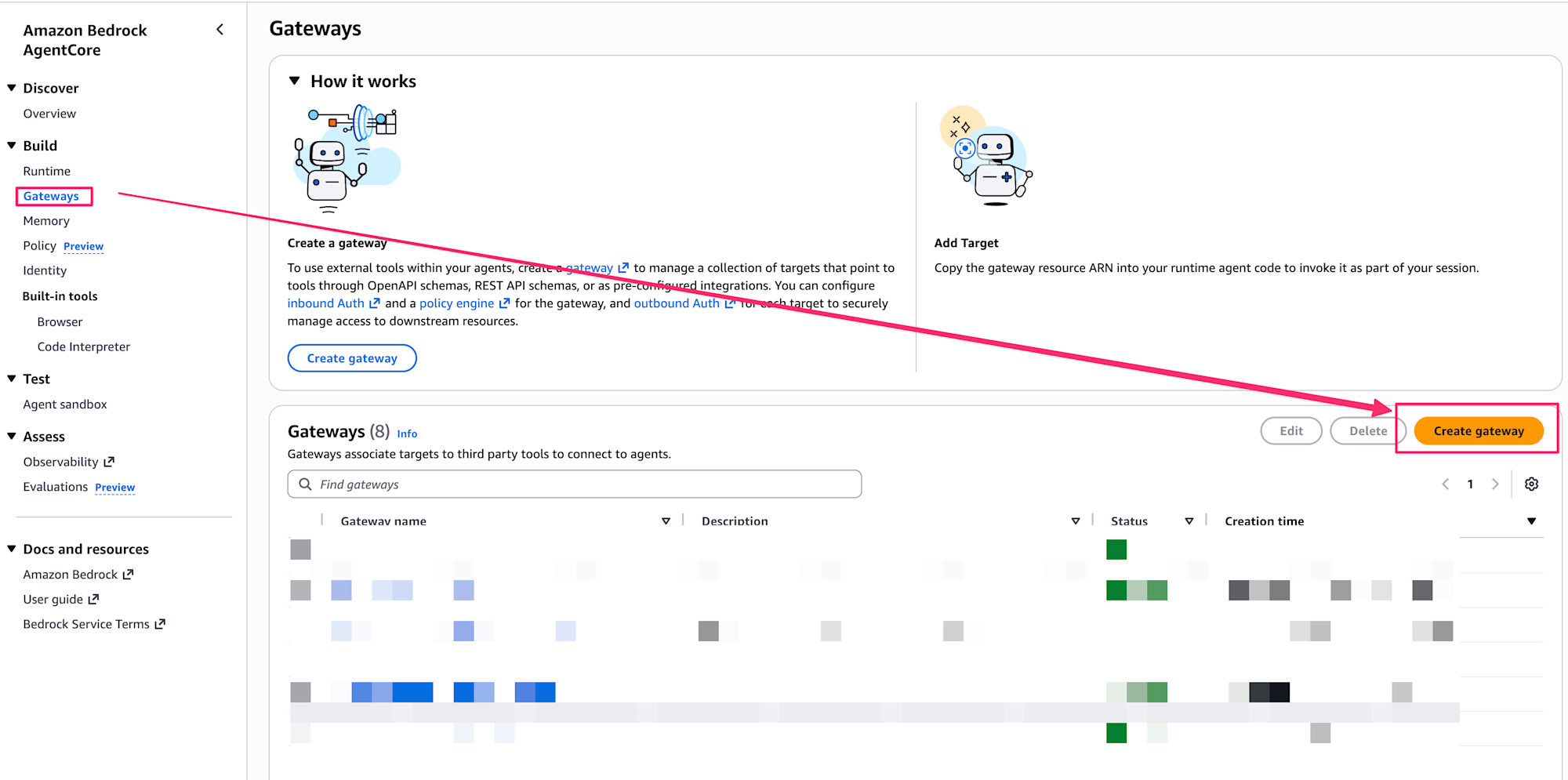
Task: Open table preferences gear icon
Action: (x=1531, y=484)
